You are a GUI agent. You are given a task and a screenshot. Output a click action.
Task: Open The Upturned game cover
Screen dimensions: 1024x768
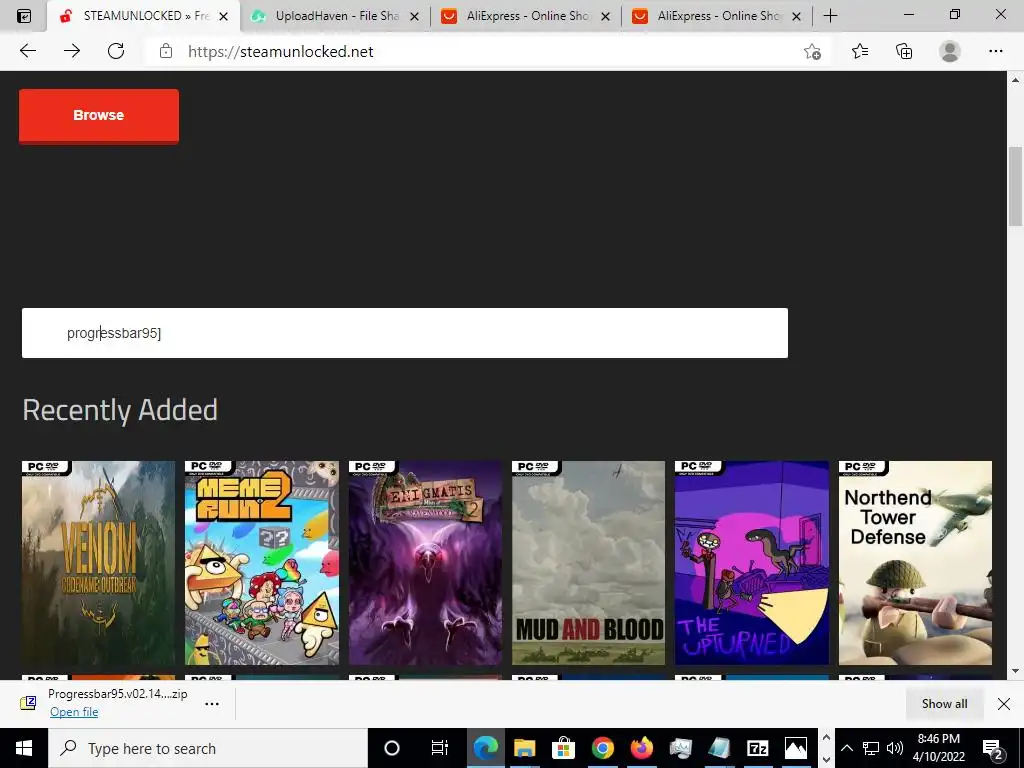point(752,563)
